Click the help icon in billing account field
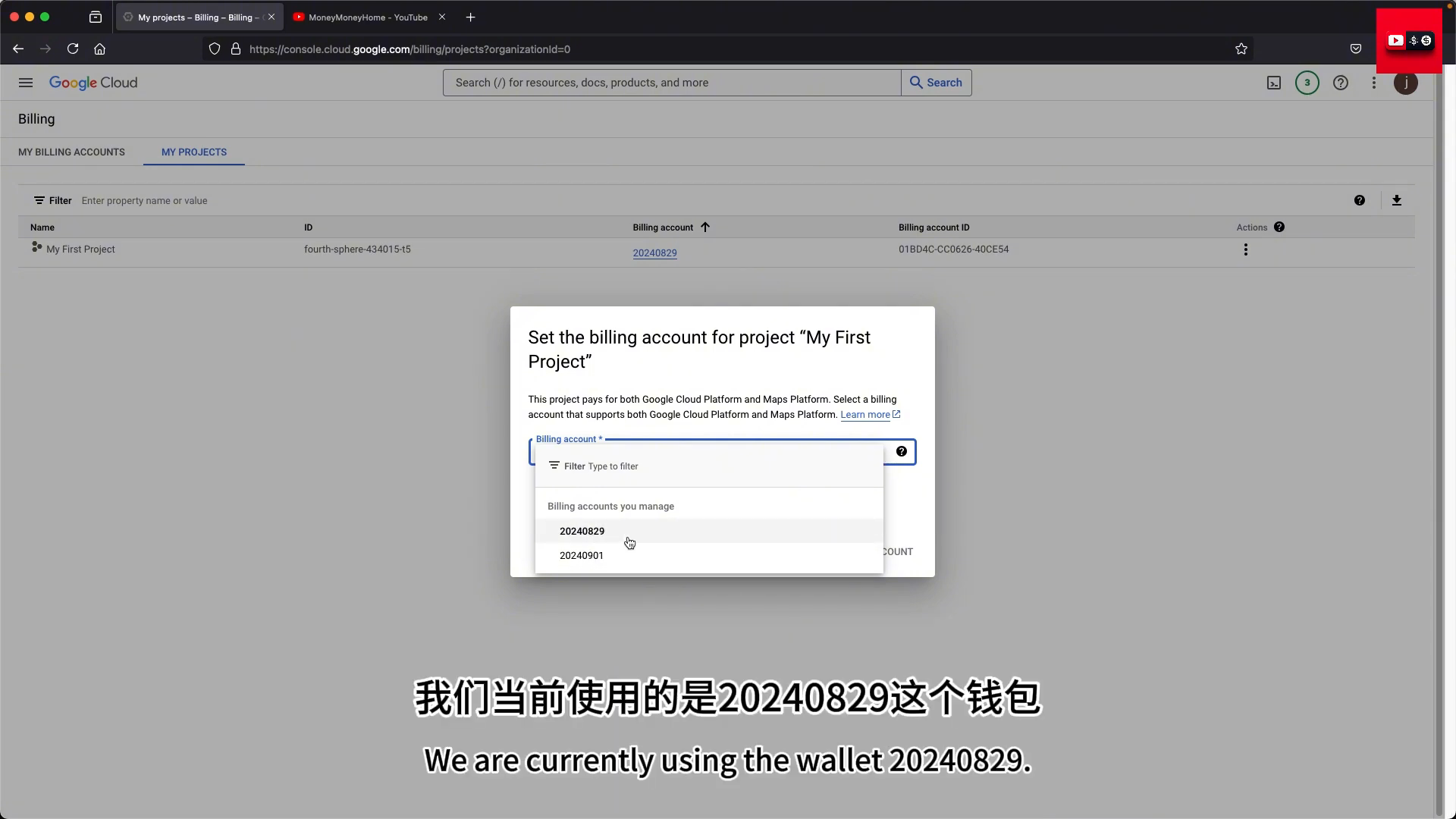1456x819 pixels. coord(902,451)
